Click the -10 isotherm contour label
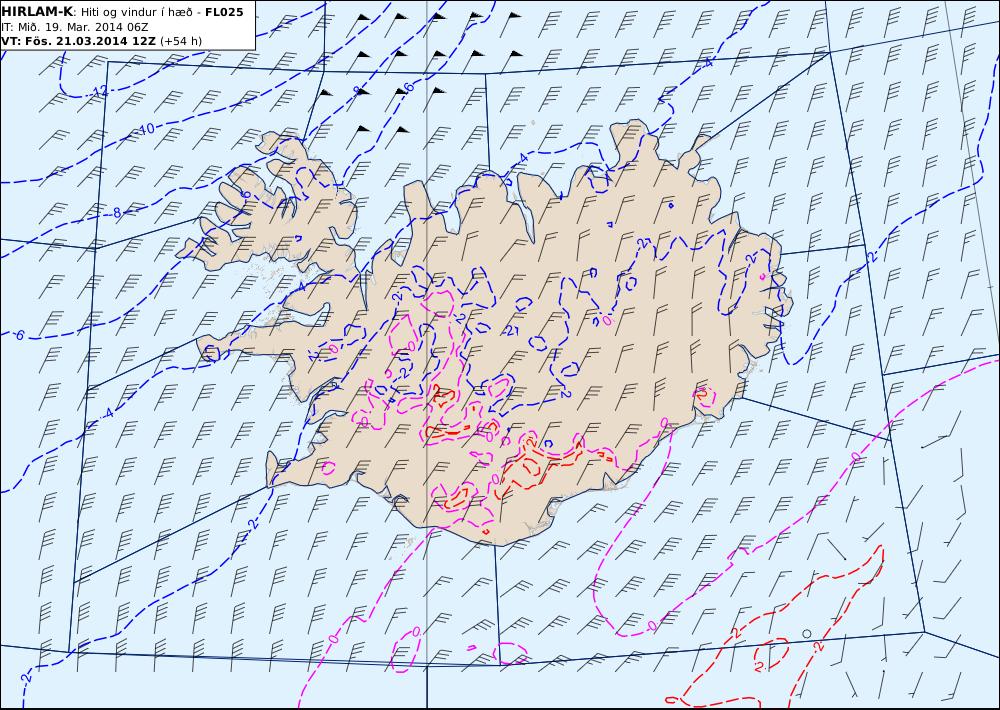The width and height of the screenshot is (1000, 710). click(x=146, y=129)
